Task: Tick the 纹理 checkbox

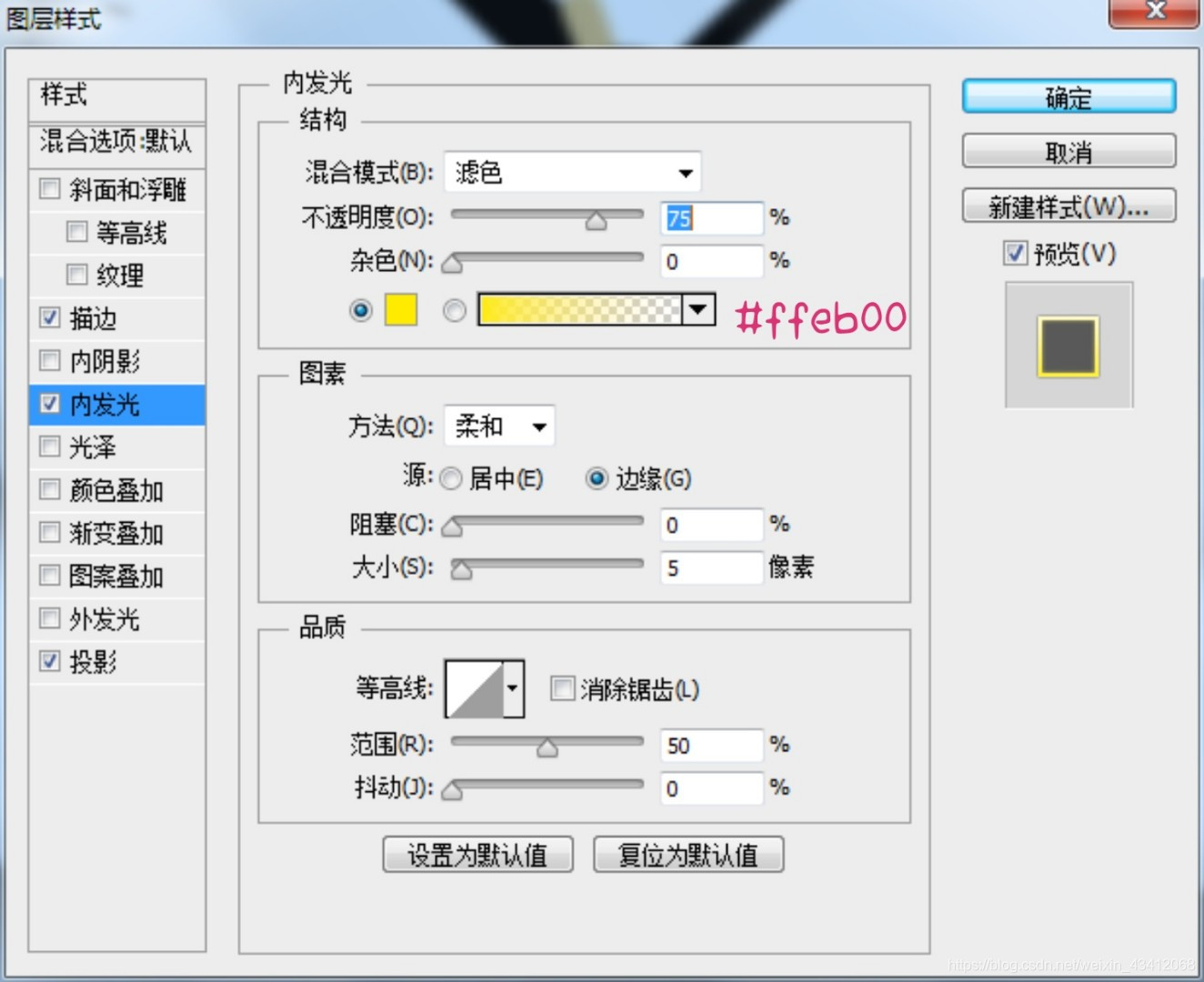Action: [x=76, y=275]
